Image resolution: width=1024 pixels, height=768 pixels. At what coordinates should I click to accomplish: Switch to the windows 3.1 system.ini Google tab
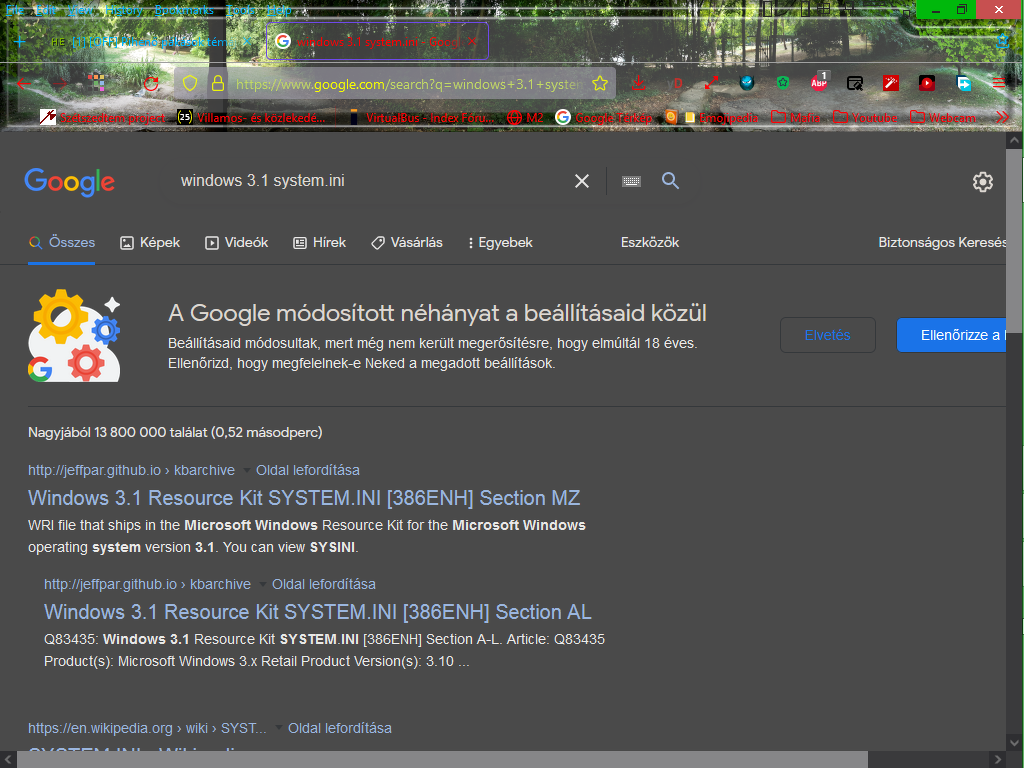[x=377, y=42]
